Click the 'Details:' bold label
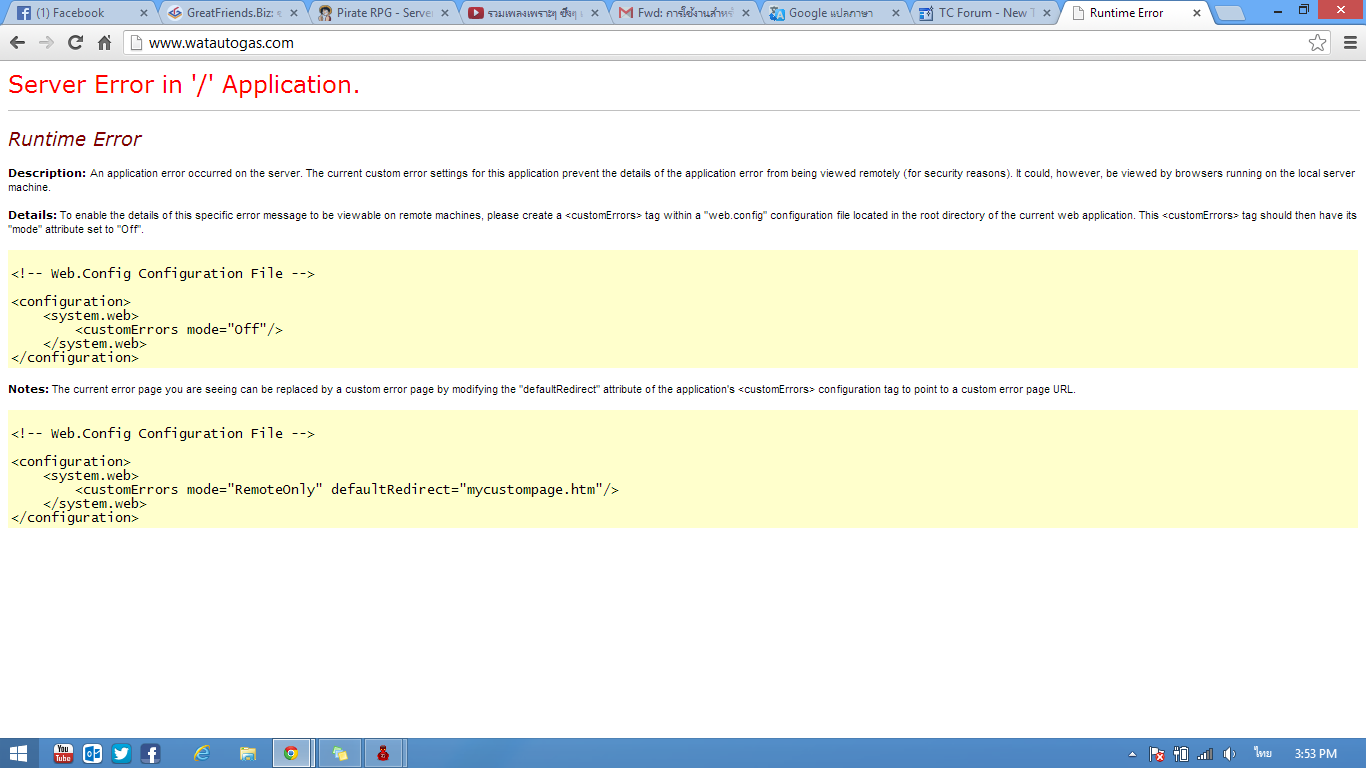The image size is (1366, 768). tap(32, 215)
